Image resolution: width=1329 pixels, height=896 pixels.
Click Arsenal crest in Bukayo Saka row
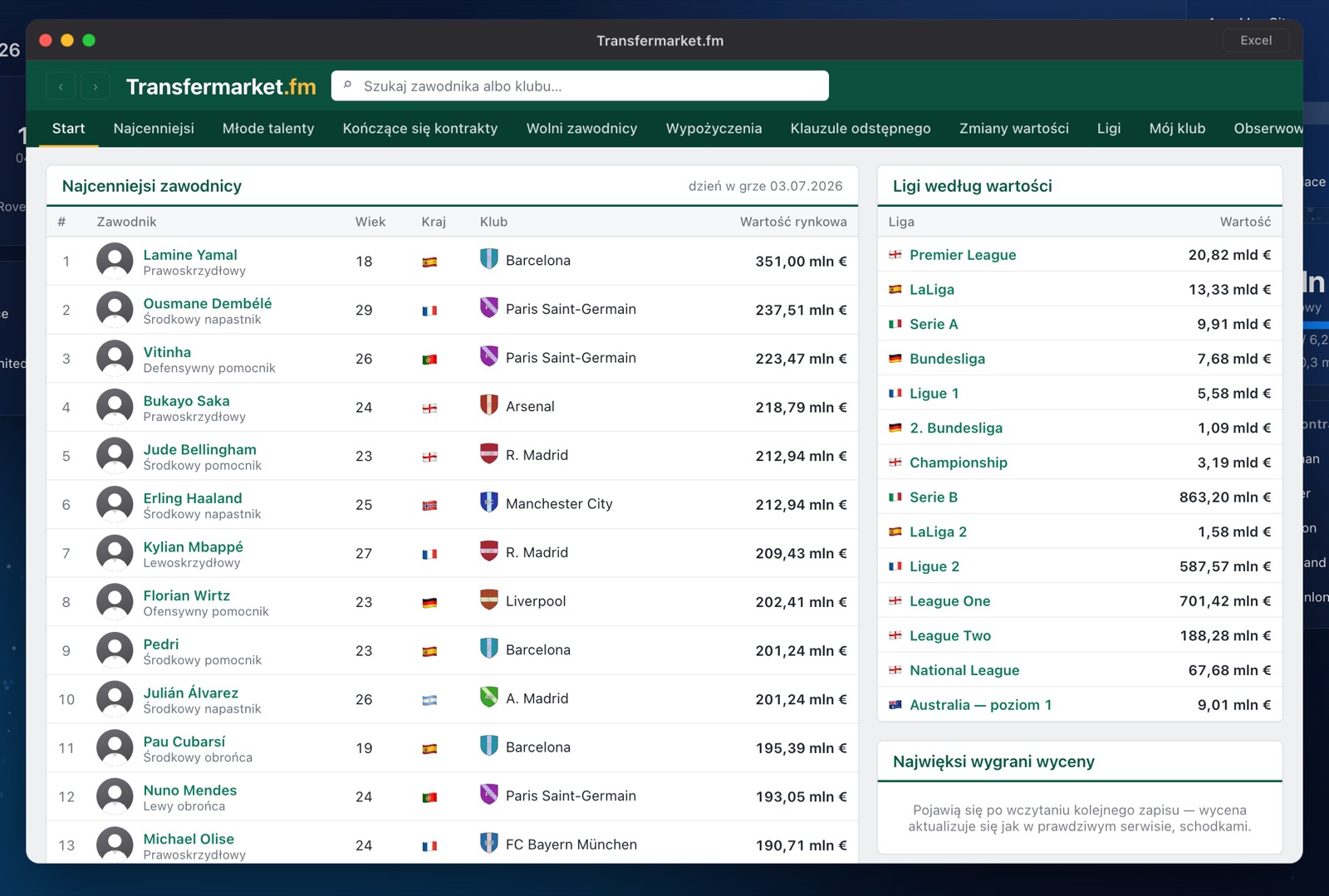pyautogui.click(x=489, y=406)
